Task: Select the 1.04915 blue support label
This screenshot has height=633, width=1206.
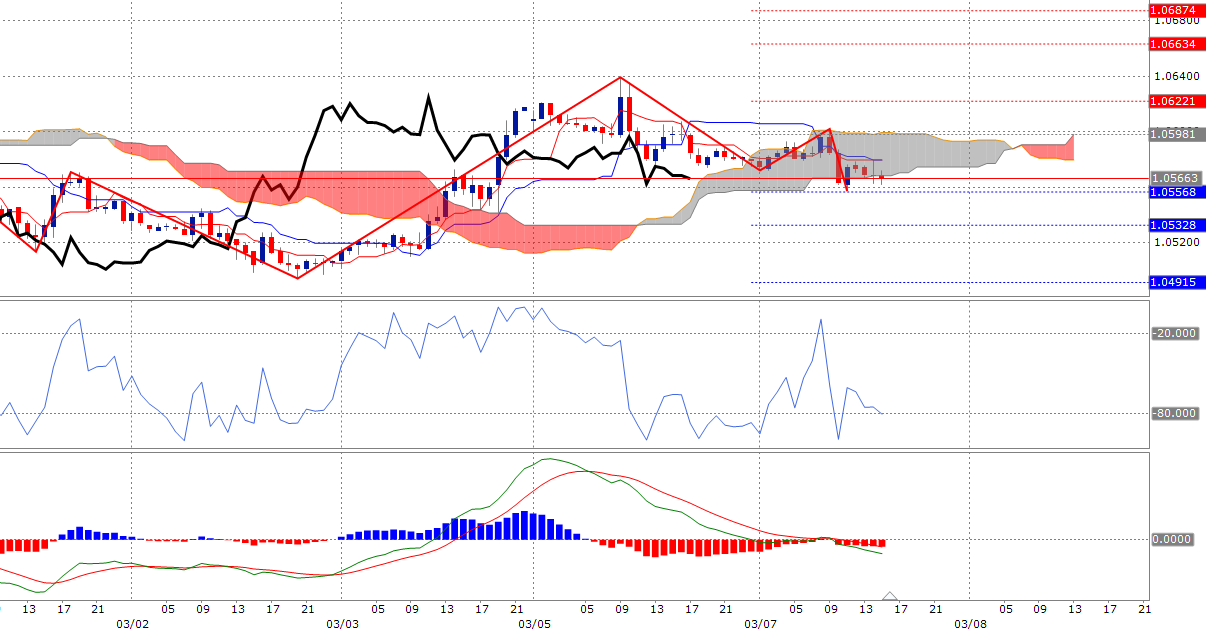Action: [x=1174, y=282]
